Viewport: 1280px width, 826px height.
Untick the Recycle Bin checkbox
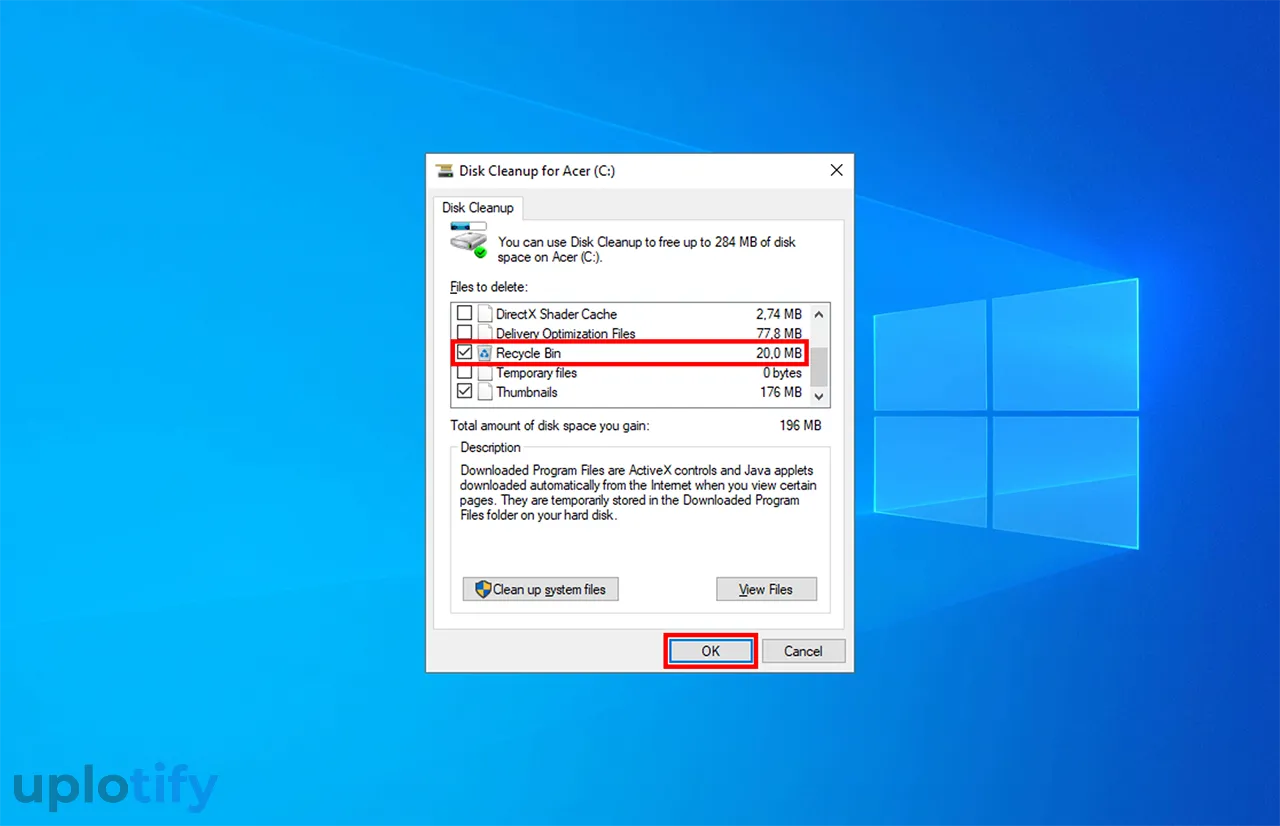[464, 353]
